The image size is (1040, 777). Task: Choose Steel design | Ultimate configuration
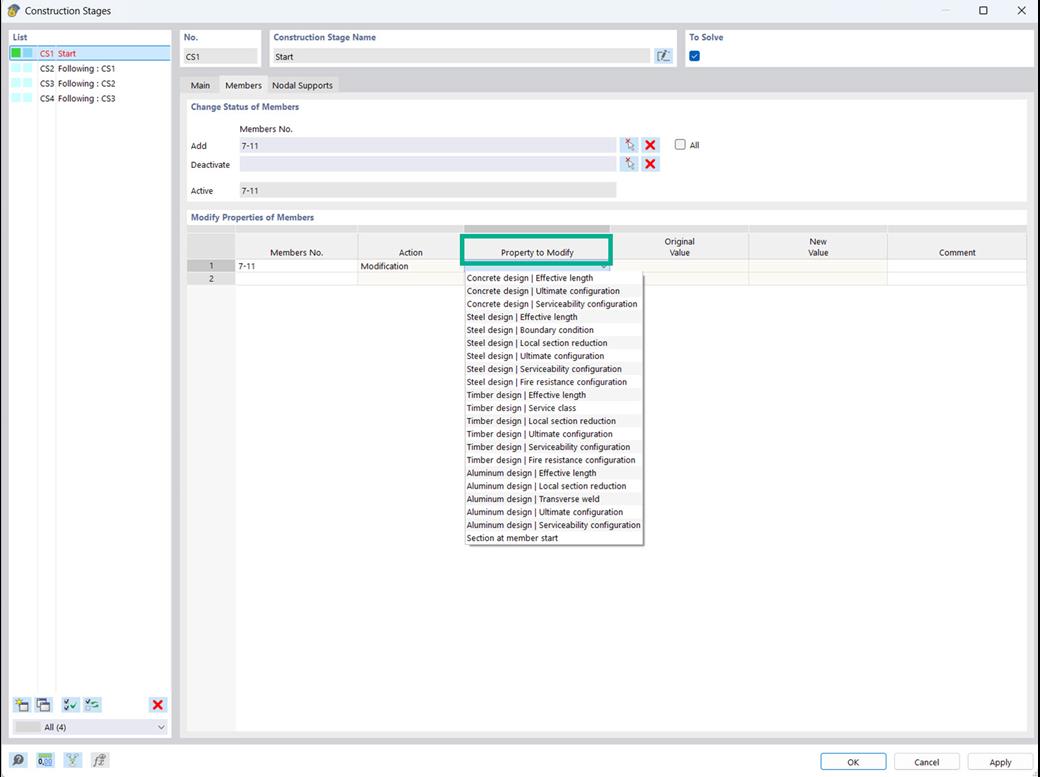coord(553,356)
